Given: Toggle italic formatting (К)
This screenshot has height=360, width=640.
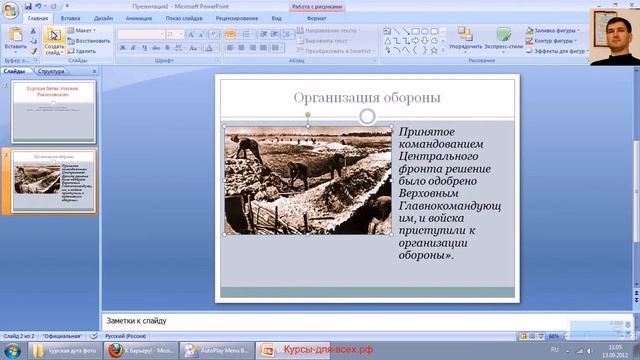Looking at the screenshot, I should (133, 48).
